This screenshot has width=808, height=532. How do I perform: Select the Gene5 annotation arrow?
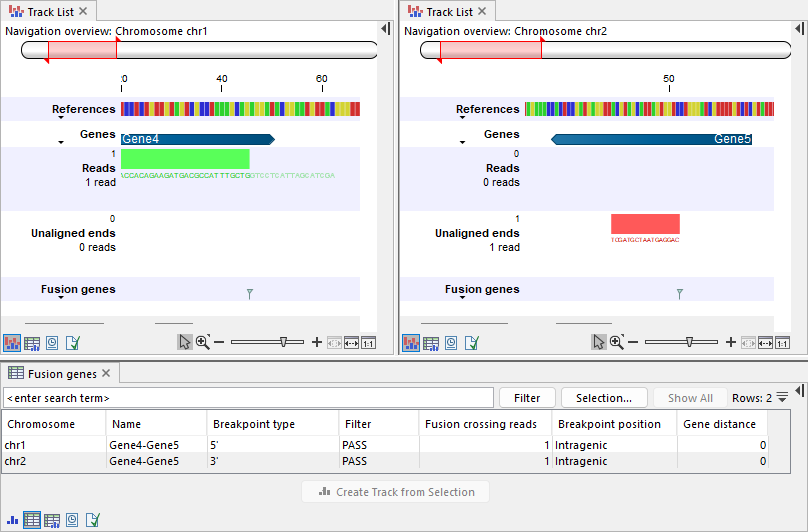[651, 139]
